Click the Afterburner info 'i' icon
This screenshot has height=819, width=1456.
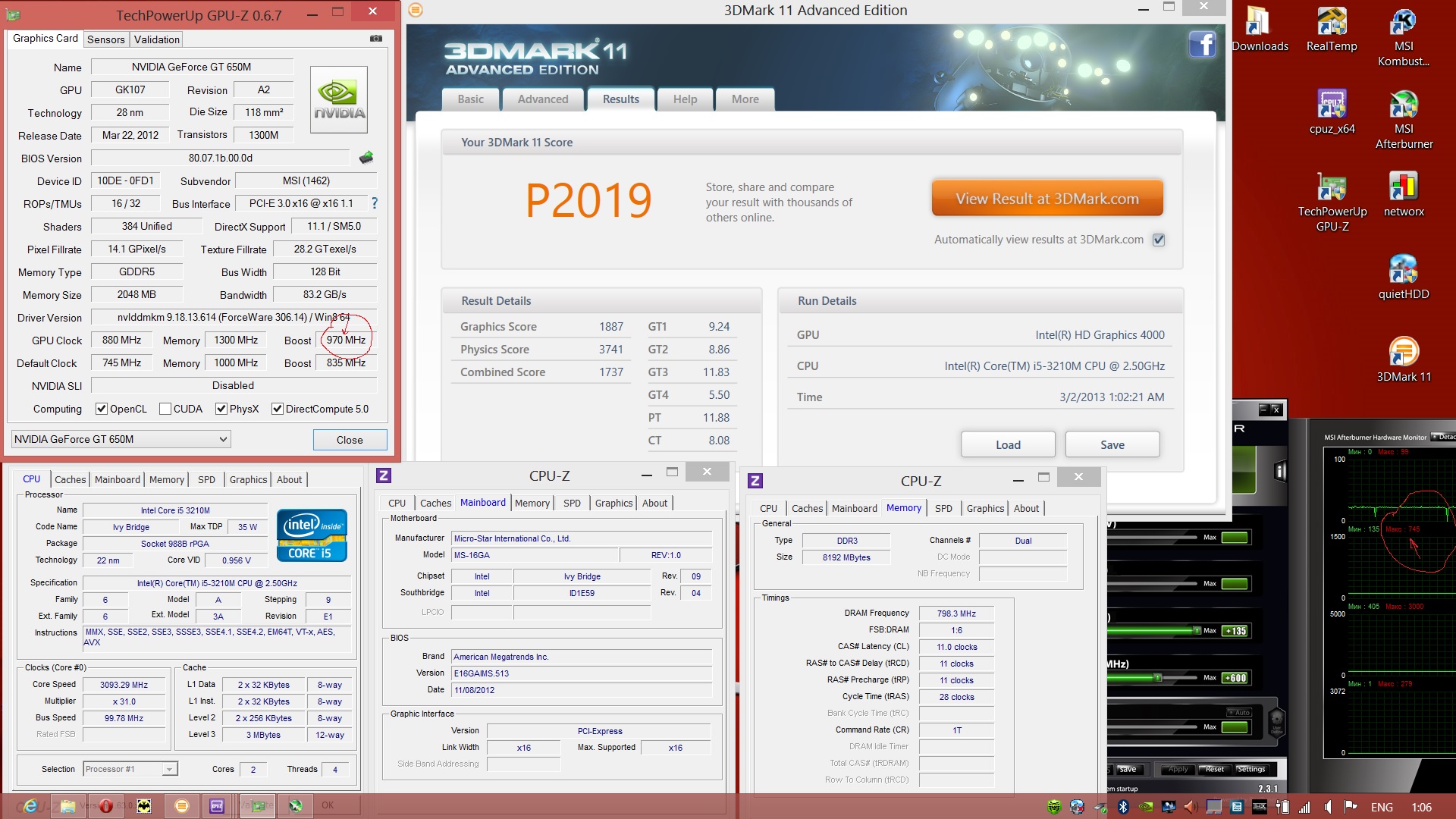click(1280, 471)
